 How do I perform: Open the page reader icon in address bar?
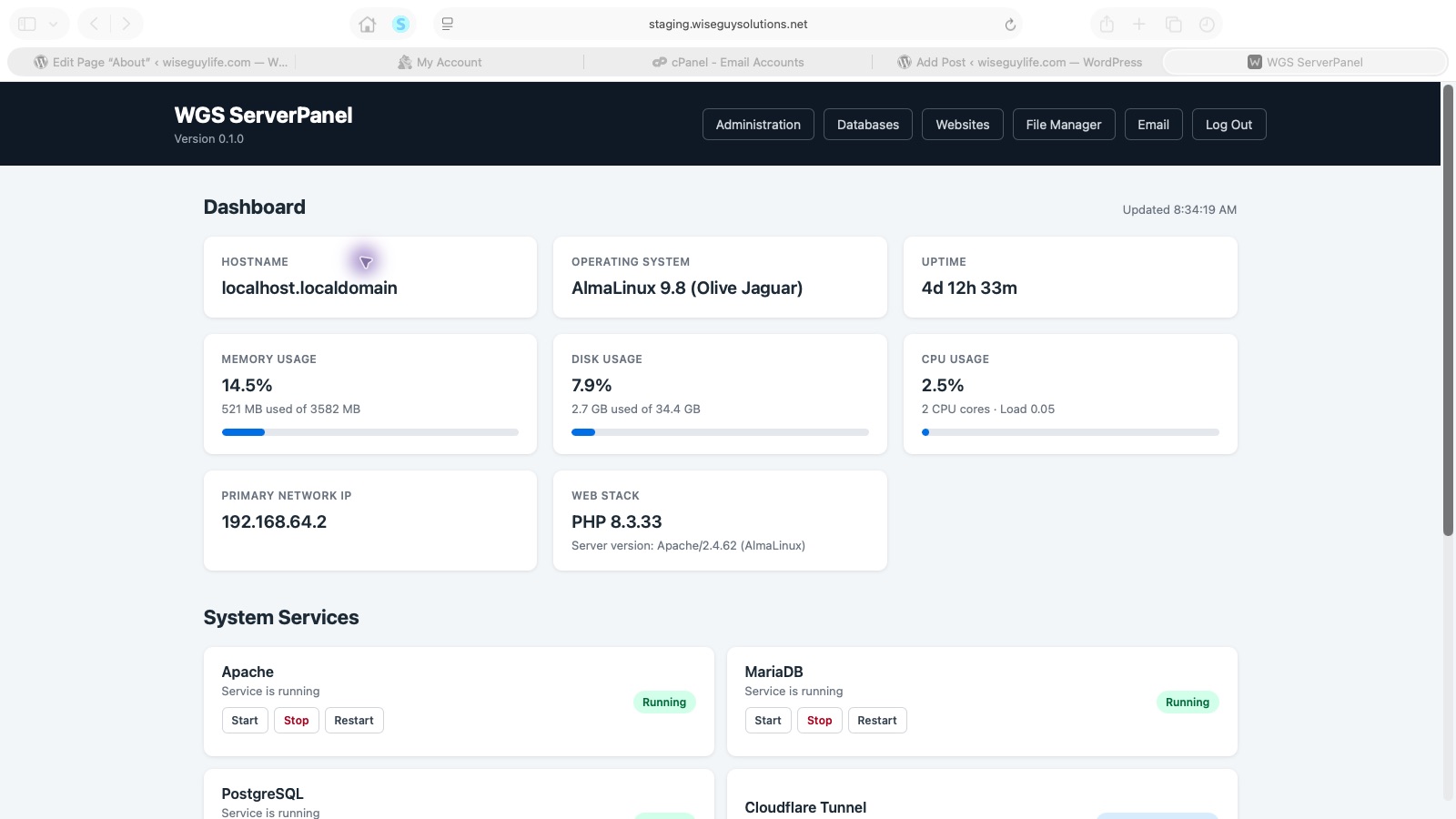pyautogui.click(x=448, y=24)
